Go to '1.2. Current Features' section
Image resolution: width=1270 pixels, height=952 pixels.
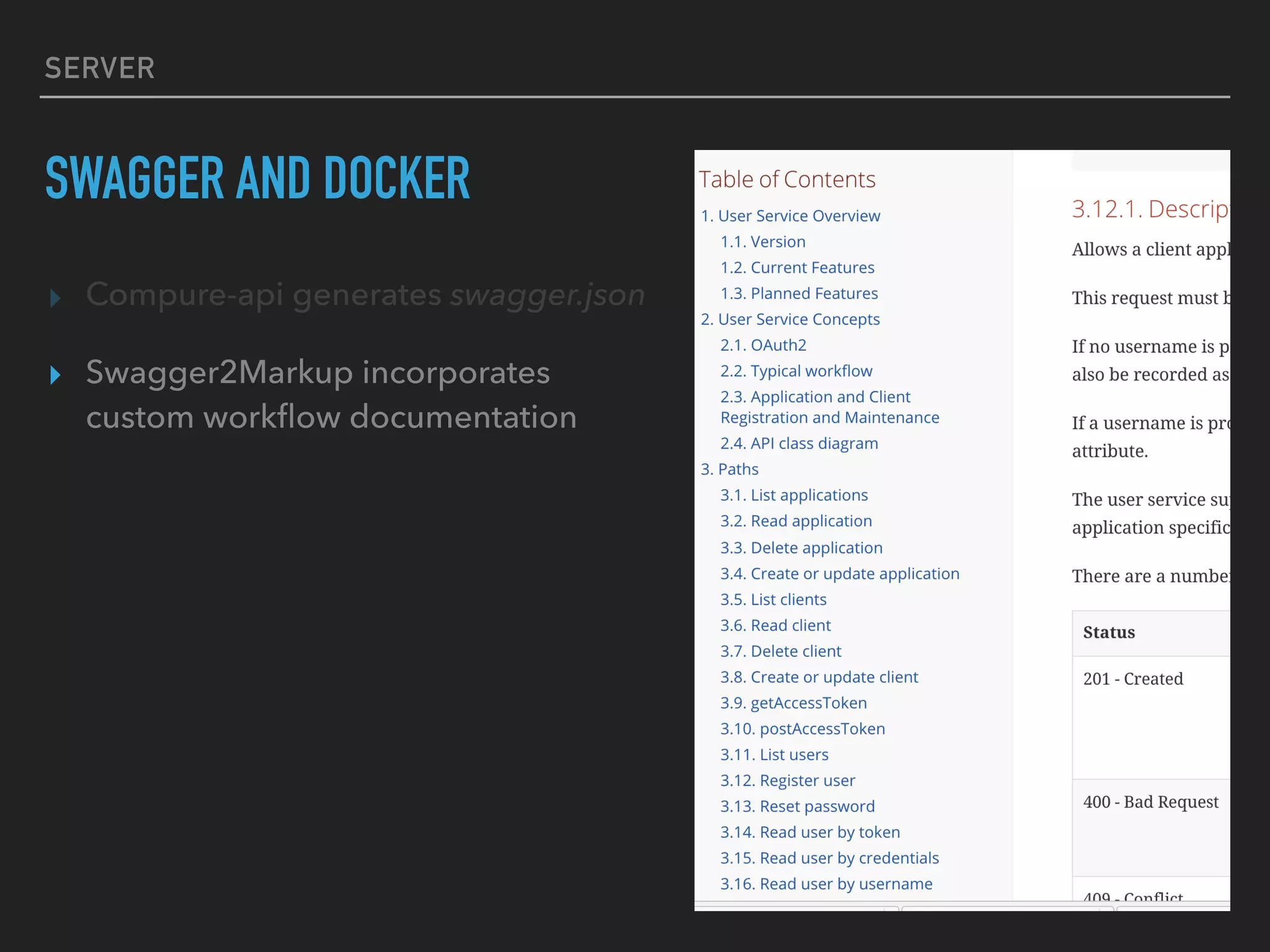tap(797, 268)
